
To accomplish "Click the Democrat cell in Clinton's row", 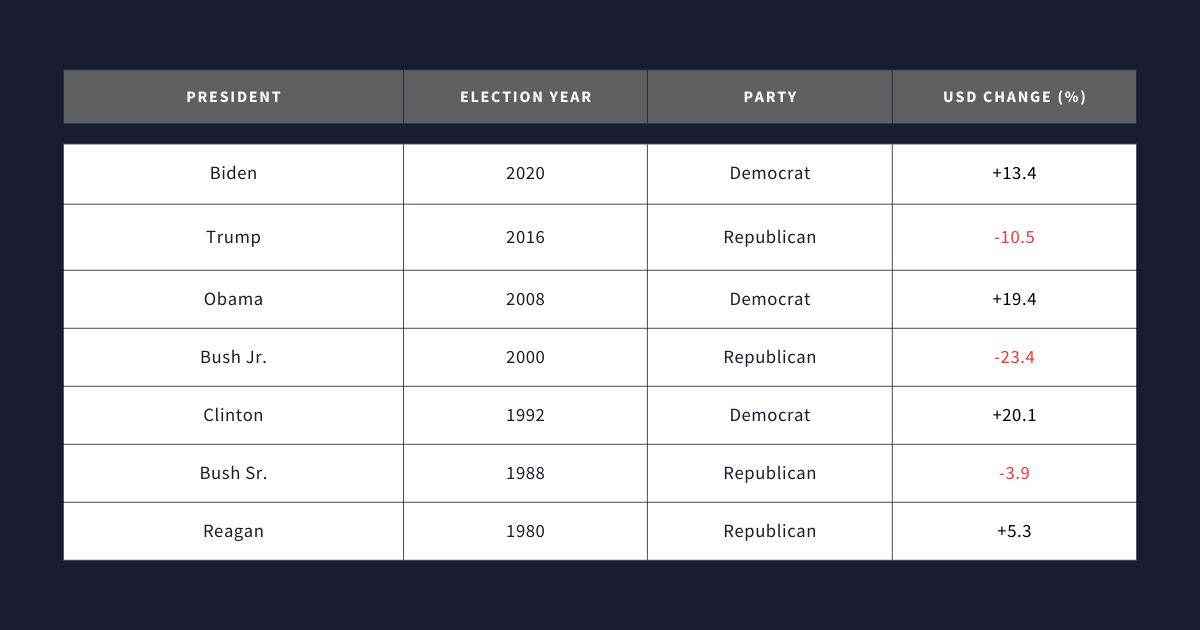I will tap(770, 415).
